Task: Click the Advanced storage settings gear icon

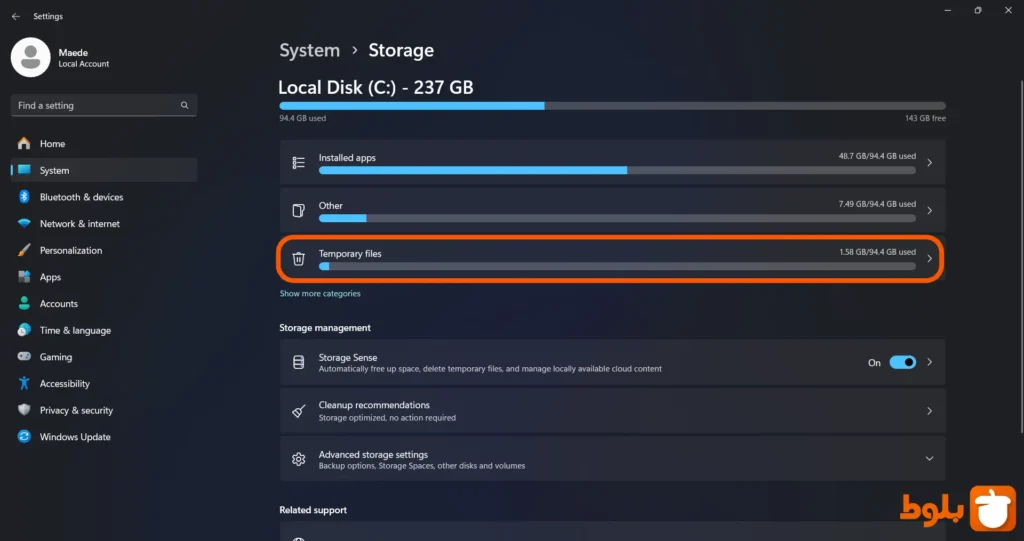Action: point(298,459)
